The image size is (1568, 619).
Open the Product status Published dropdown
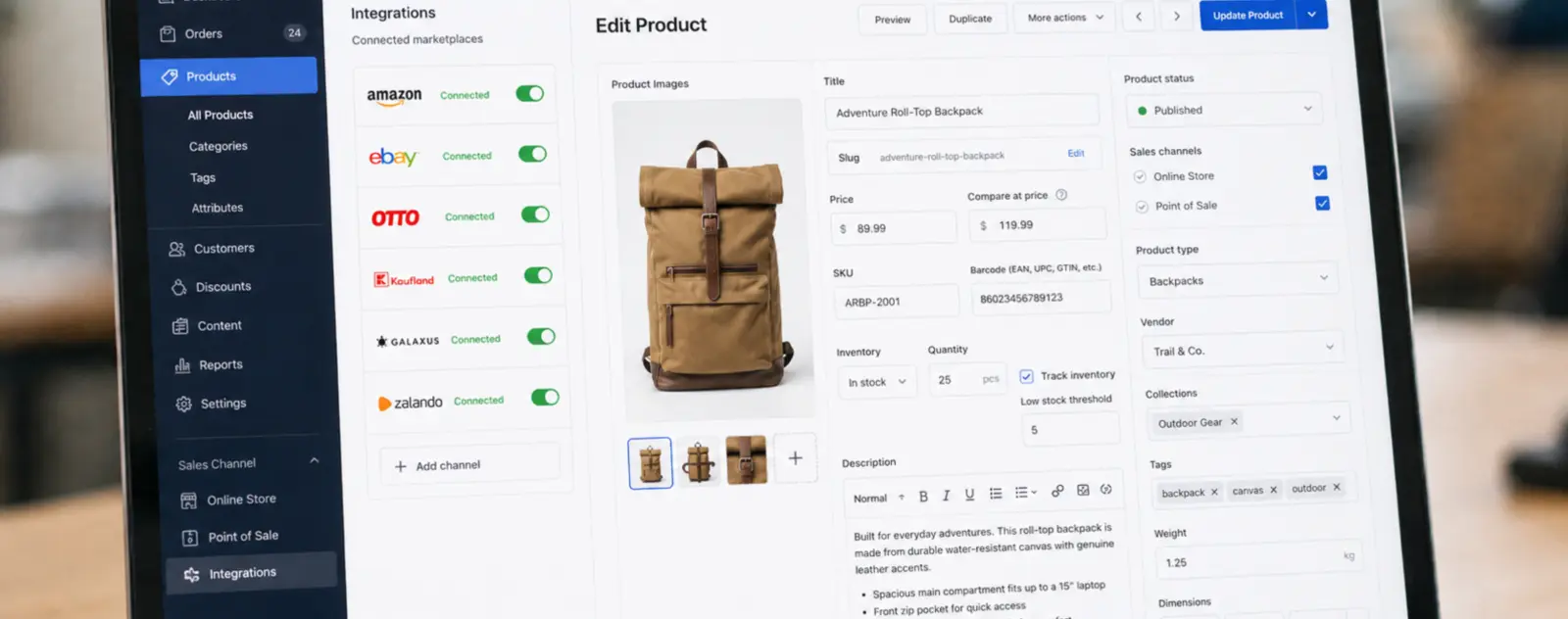[x=1224, y=110]
